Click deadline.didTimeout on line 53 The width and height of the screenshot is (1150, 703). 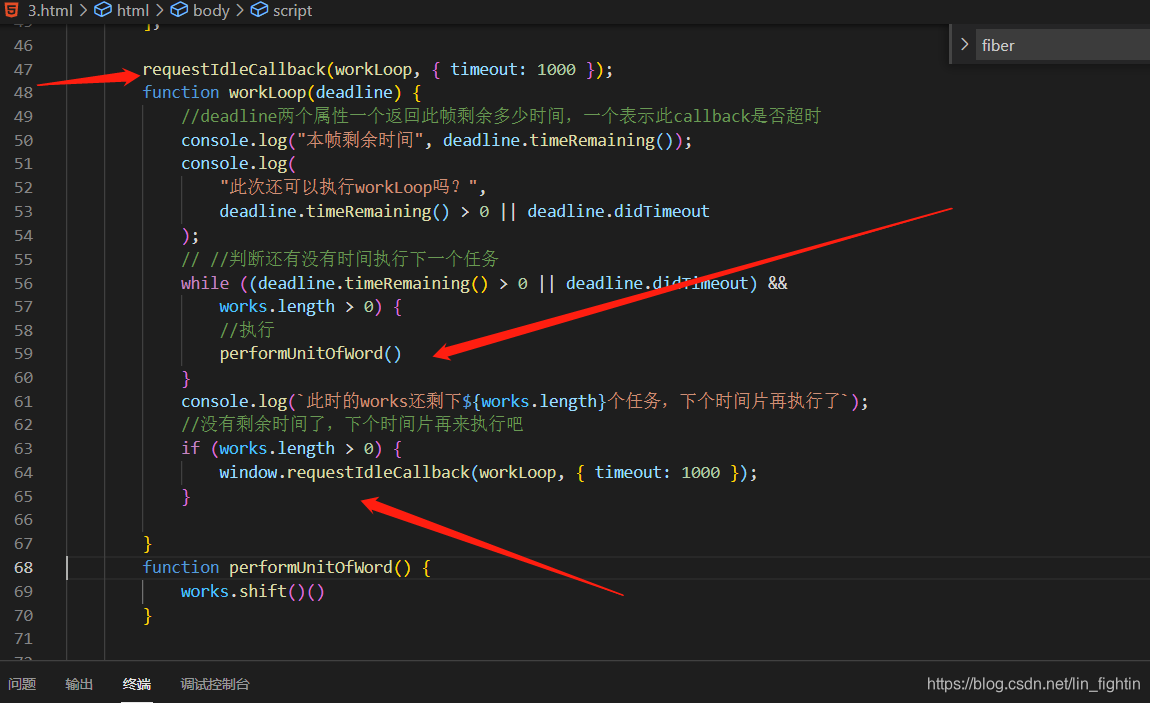tap(618, 211)
